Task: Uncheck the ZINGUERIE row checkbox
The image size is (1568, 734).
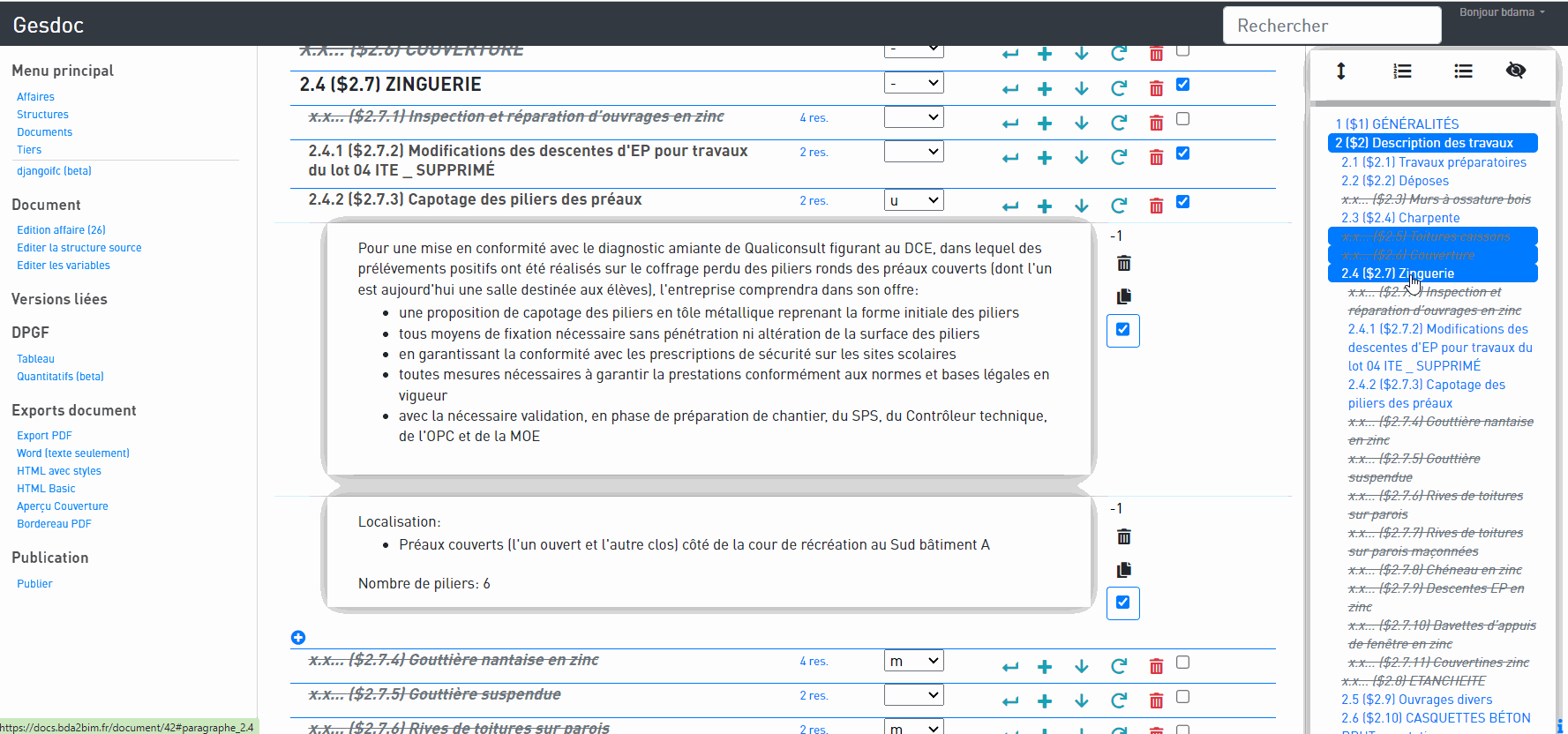Action: (x=1183, y=85)
